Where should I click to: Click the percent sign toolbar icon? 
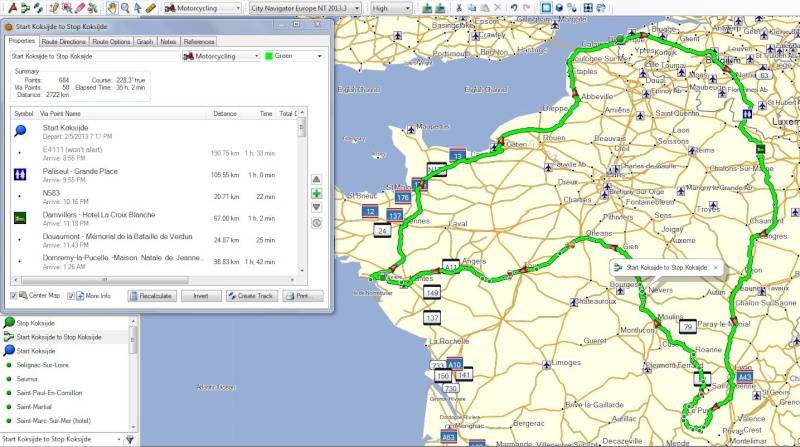click(572, 8)
